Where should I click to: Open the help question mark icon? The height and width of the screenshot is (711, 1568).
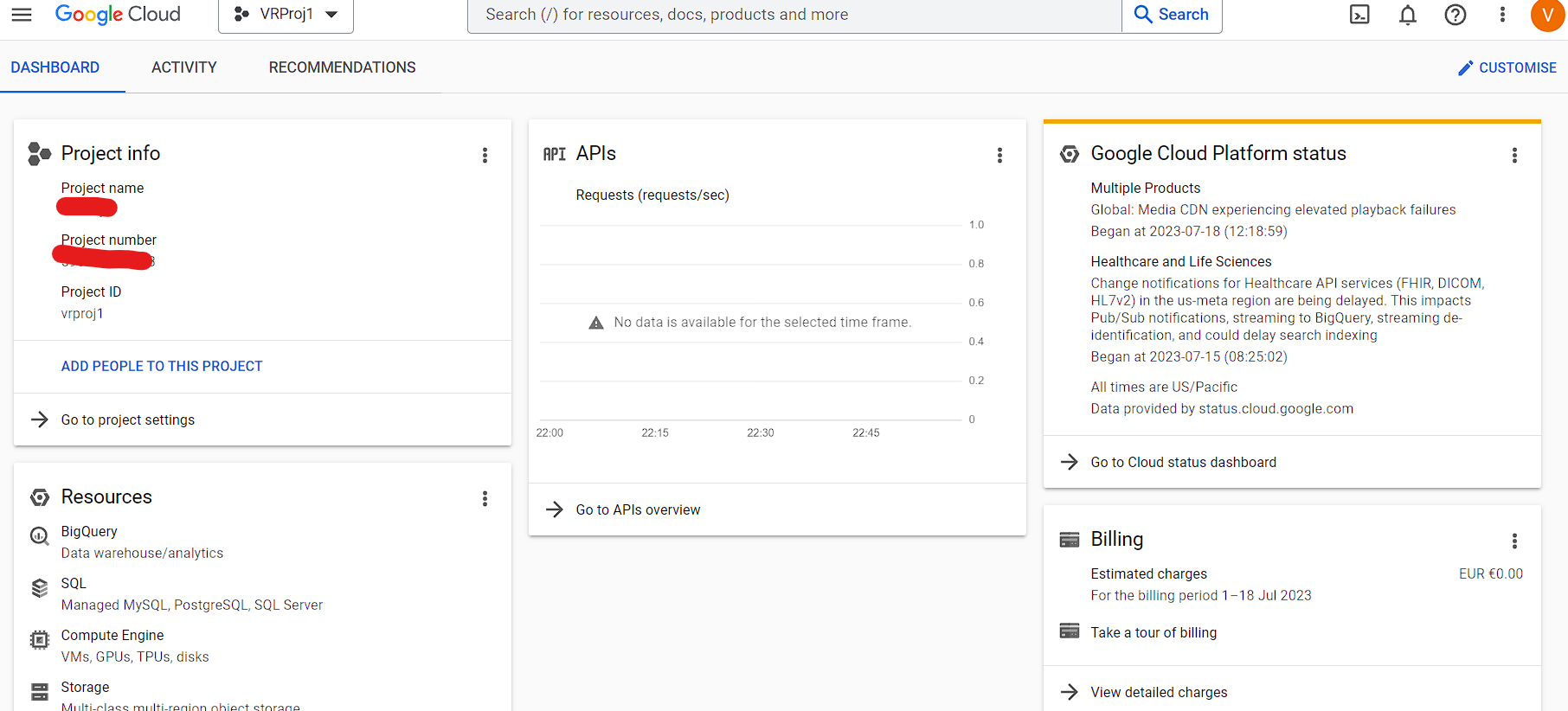1456,15
